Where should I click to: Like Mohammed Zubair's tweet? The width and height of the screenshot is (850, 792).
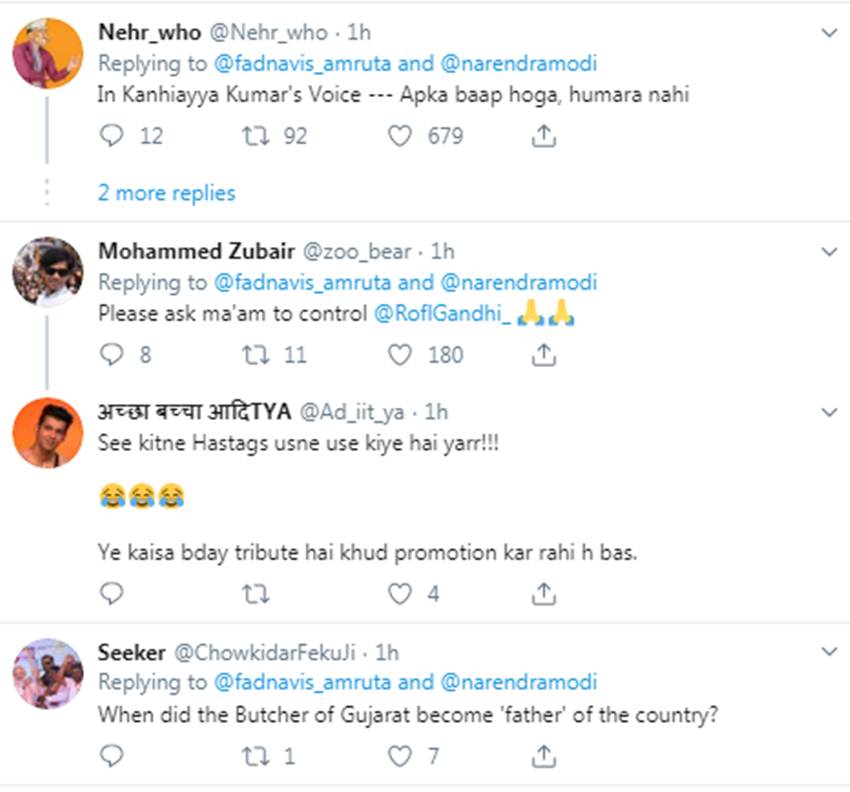coord(400,354)
